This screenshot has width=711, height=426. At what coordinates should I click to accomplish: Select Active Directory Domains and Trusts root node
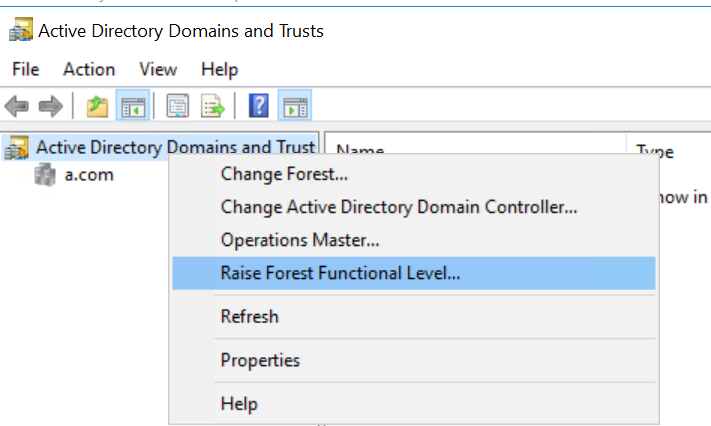[x=175, y=147]
